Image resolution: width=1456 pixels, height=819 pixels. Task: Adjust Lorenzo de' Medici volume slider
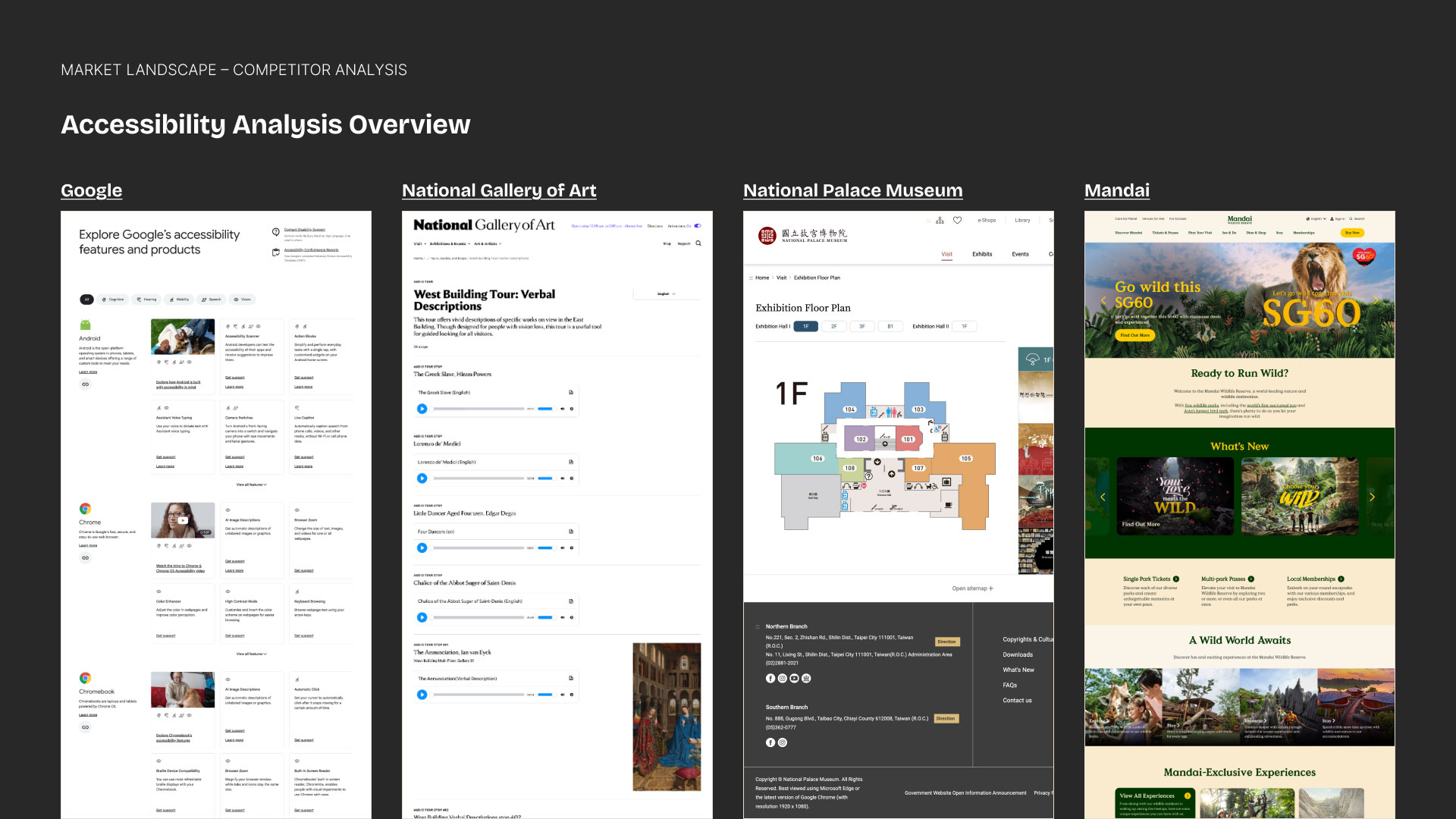(545, 479)
